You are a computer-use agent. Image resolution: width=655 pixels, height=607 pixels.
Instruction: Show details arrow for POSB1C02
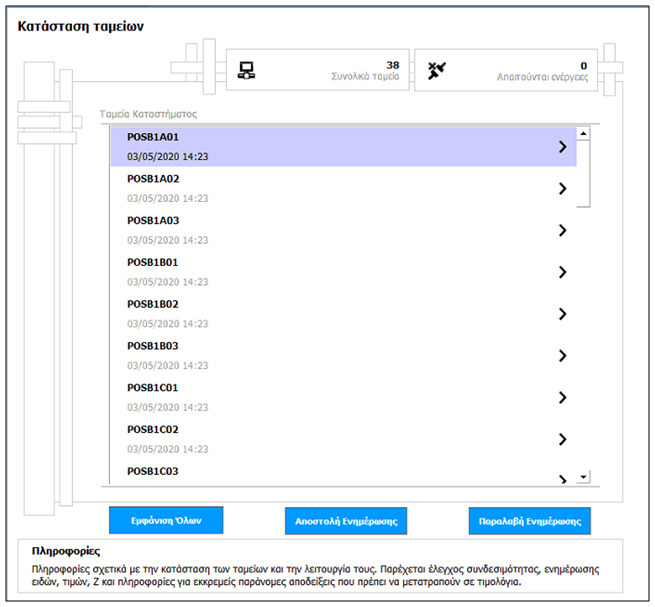[x=562, y=439]
